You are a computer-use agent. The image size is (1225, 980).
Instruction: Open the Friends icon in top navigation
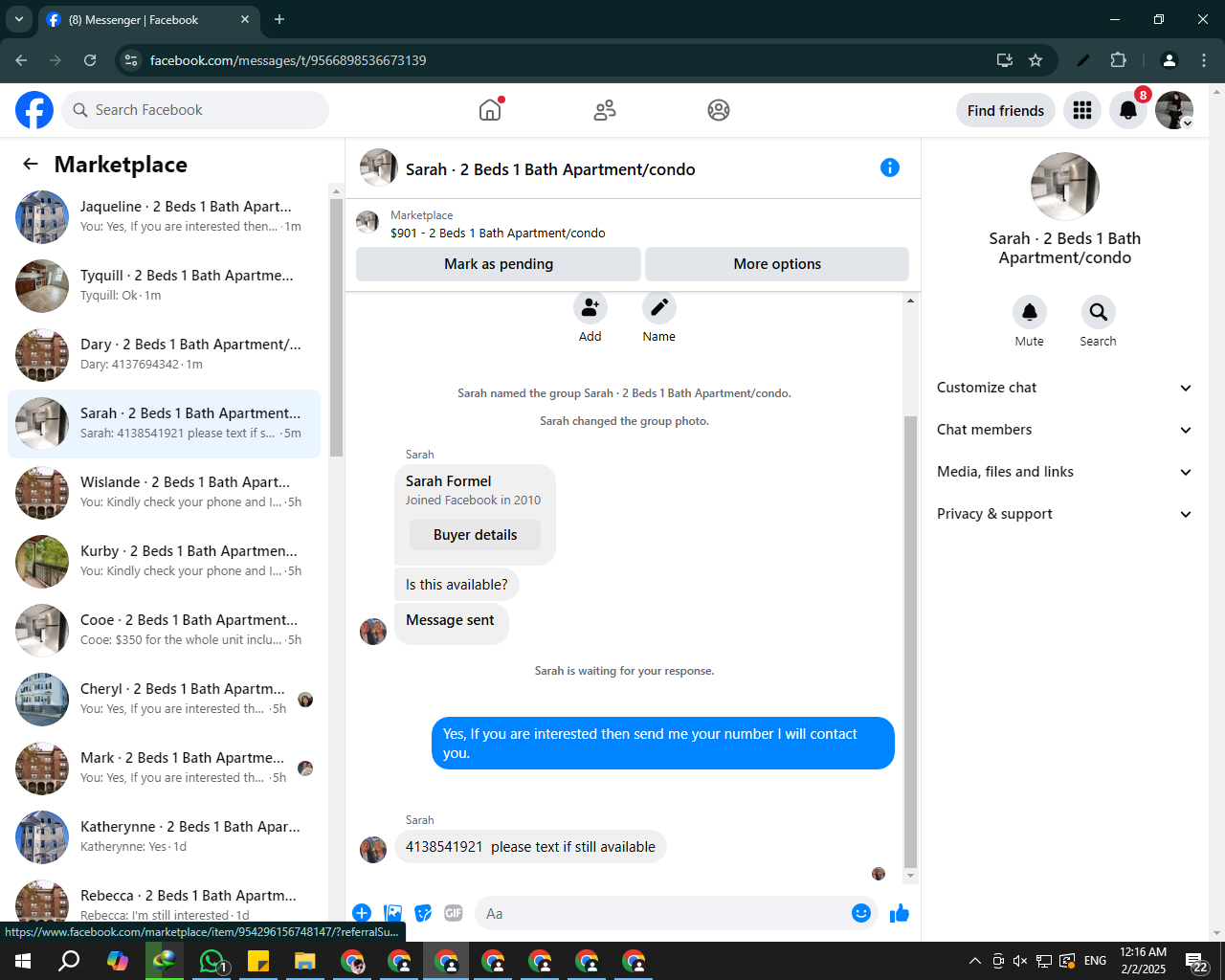(x=605, y=110)
